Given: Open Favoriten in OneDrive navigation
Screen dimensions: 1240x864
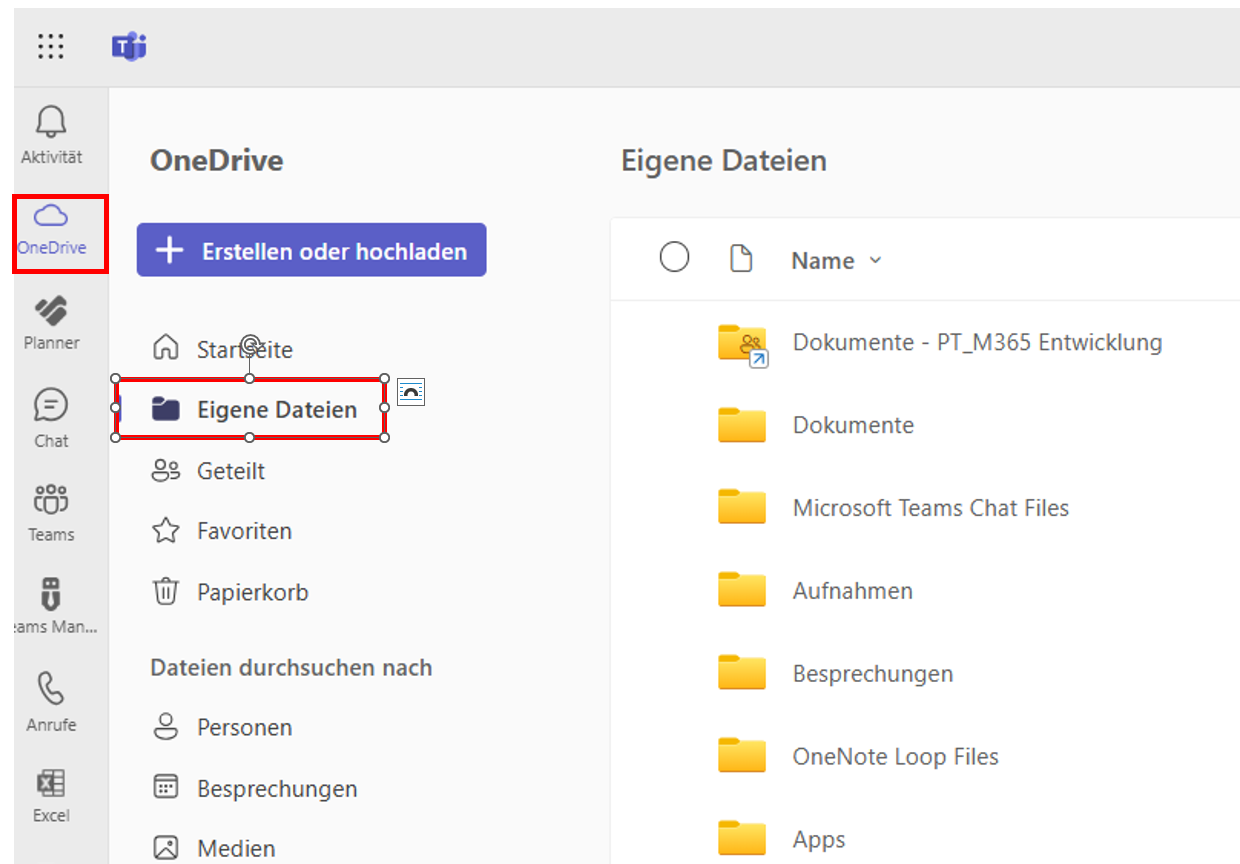Looking at the screenshot, I should point(222,530).
